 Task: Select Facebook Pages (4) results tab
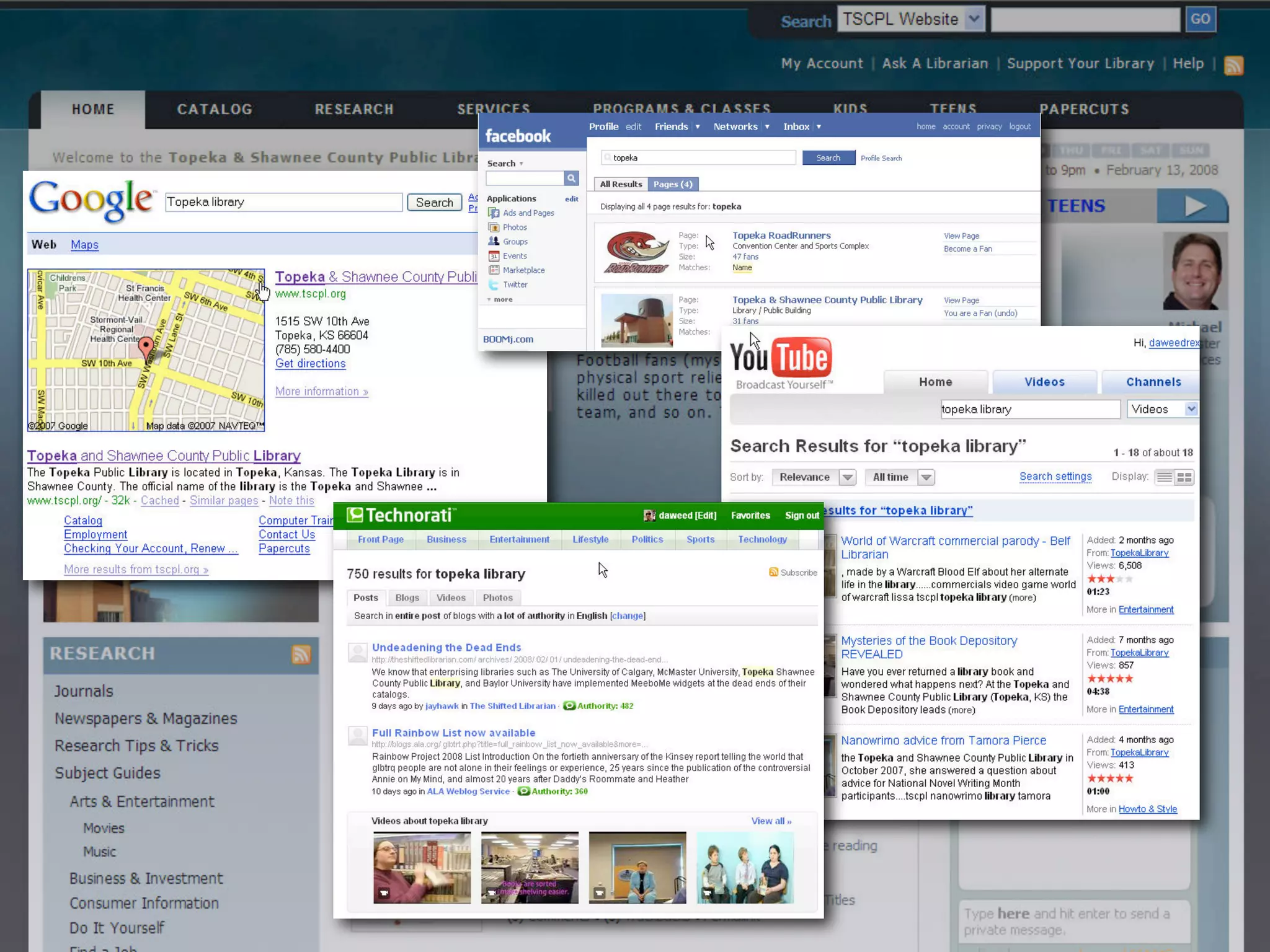click(673, 184)
